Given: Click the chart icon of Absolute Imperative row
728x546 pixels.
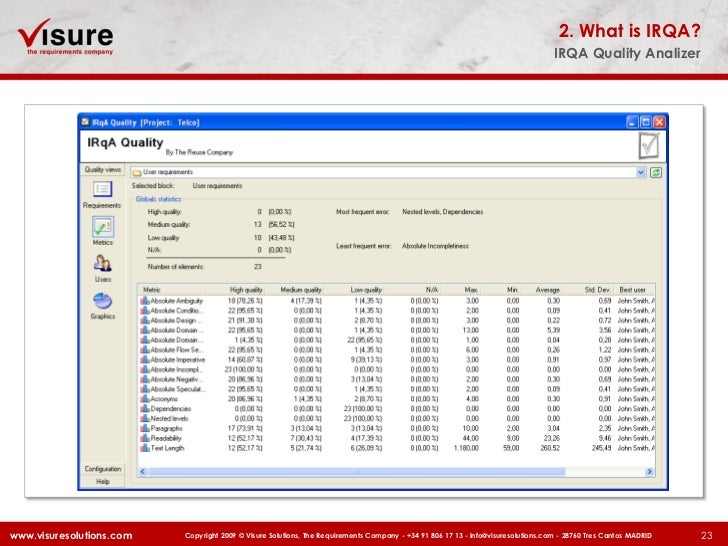Looking at the screenshot, I should pos(145,360).
